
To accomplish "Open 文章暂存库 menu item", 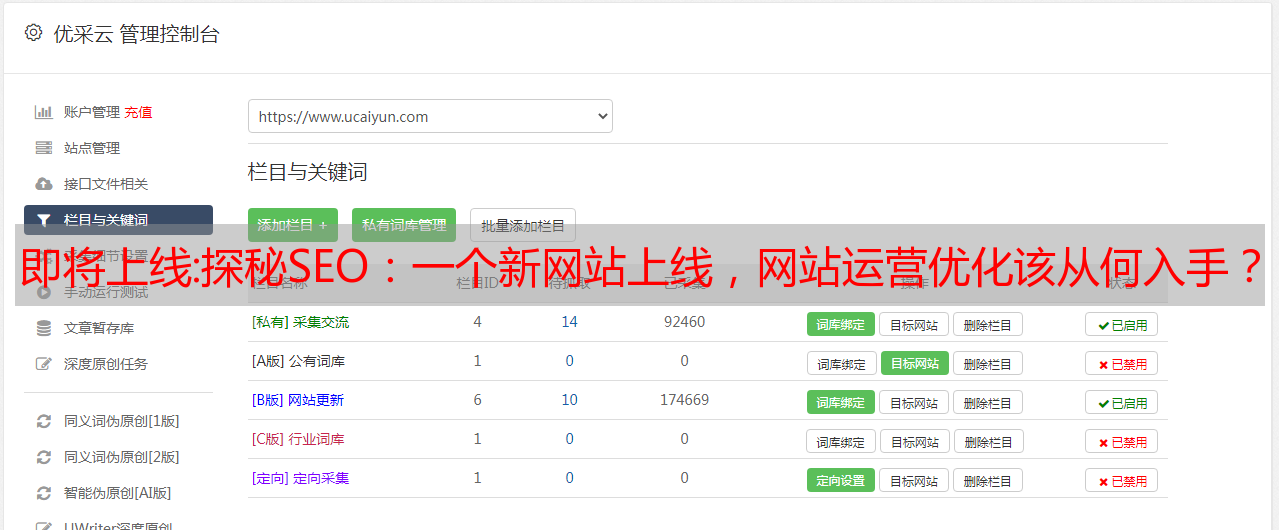I will point(99,328).
